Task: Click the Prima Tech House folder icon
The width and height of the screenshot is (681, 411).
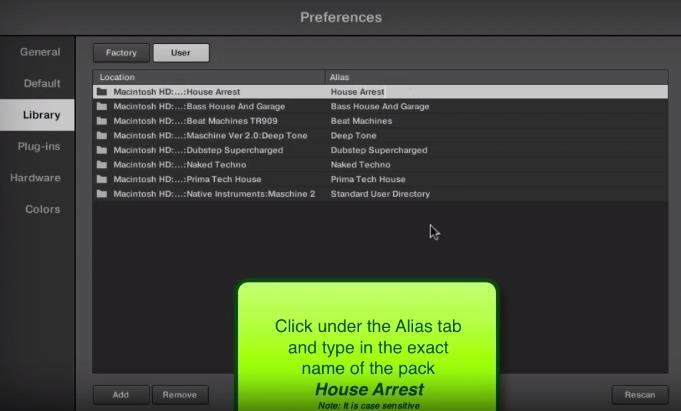Action: click(102, 179)
